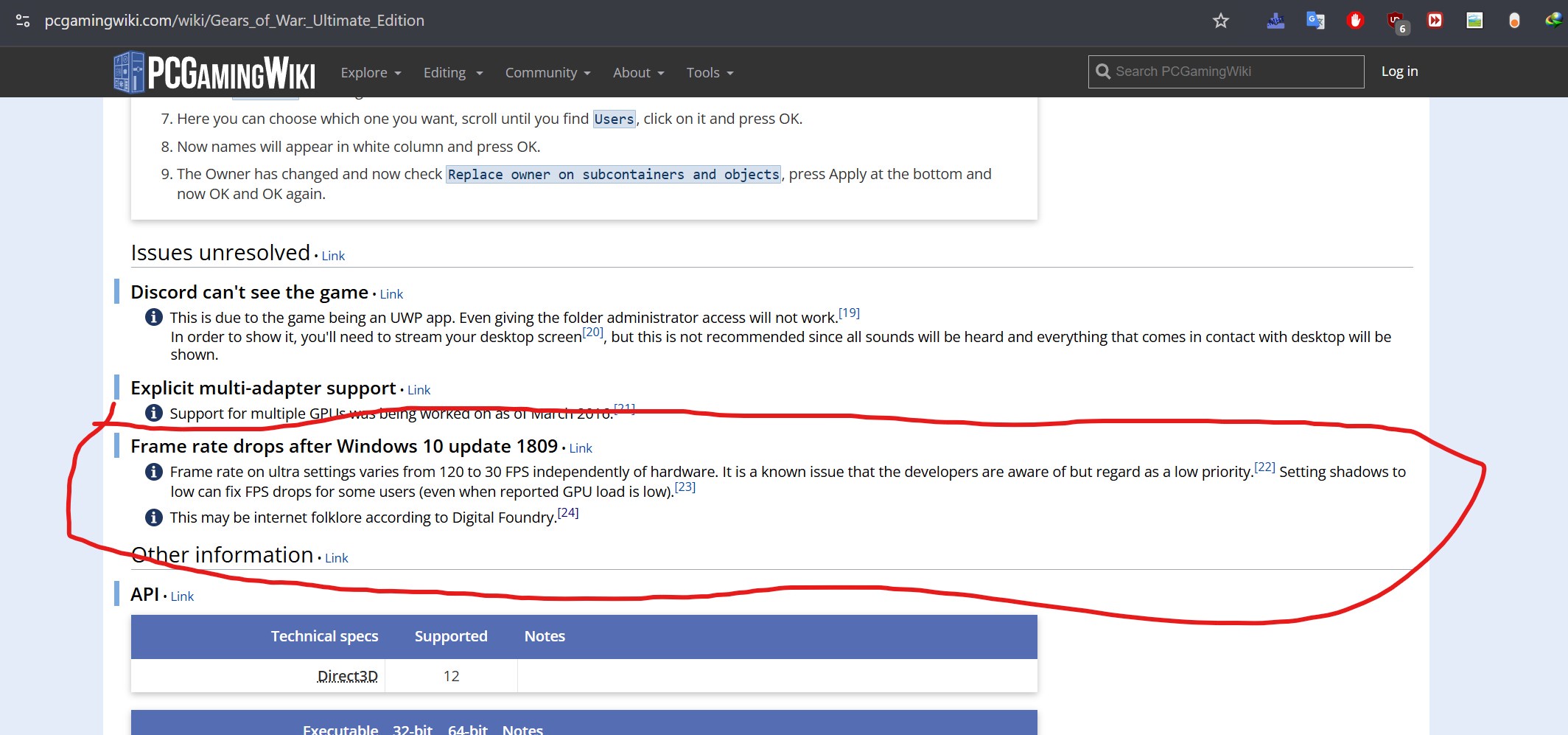Image resolution: width=1568 pixels, height=735 pixels.
Task: Focus the Search PCGamingWiki field
Action: pos(1226,72)
